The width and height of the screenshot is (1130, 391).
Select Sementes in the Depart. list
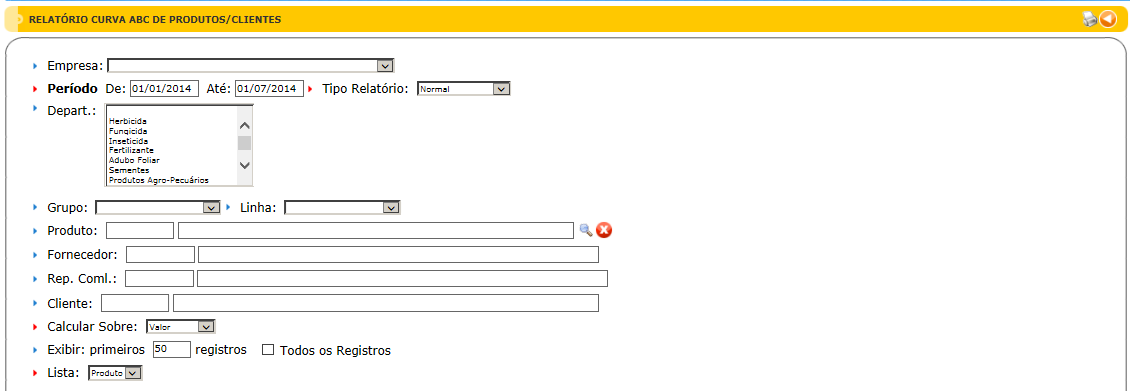point(129,170)
